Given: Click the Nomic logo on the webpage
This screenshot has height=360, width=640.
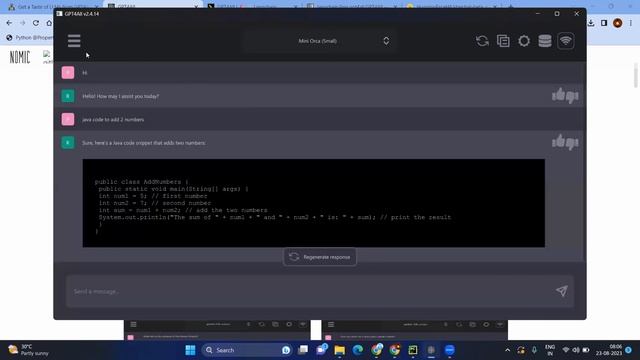Looking at the screenshot, I should coord(20,58).
